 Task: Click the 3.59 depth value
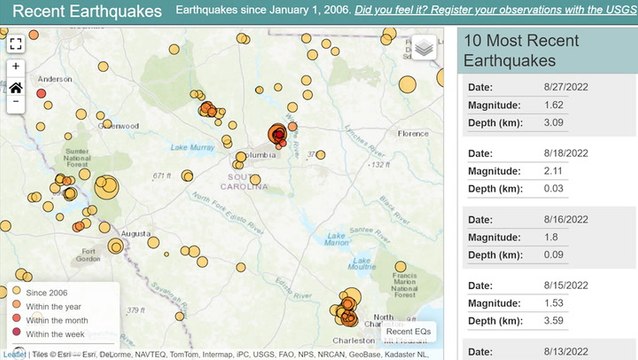coord(554,321)
